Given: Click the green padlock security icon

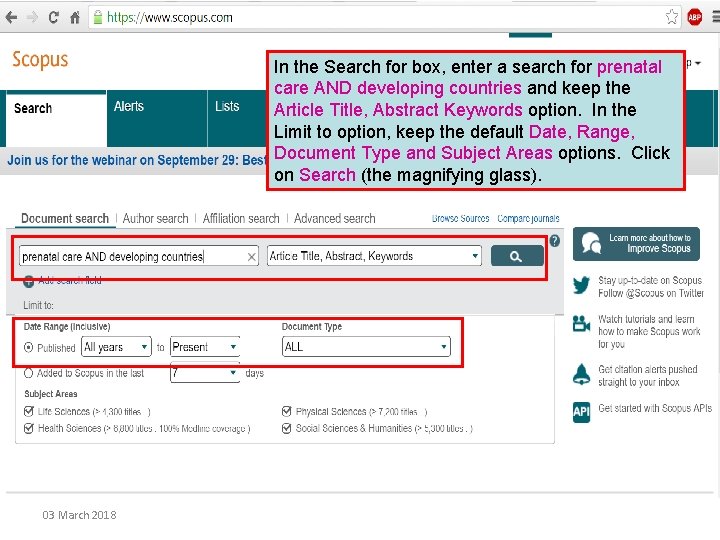Looking at the screenshot, I should pyautogui.click(x=98, y=17).
